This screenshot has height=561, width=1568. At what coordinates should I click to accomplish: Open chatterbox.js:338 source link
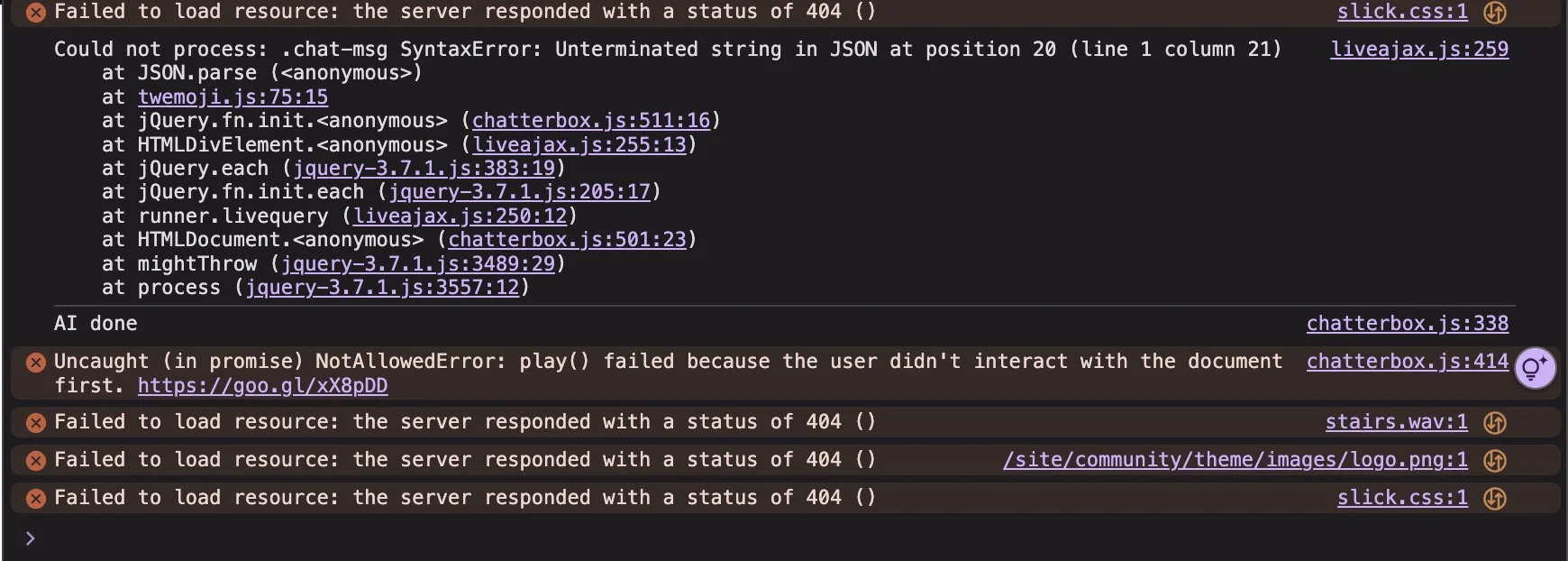(x=1408, y=323)
